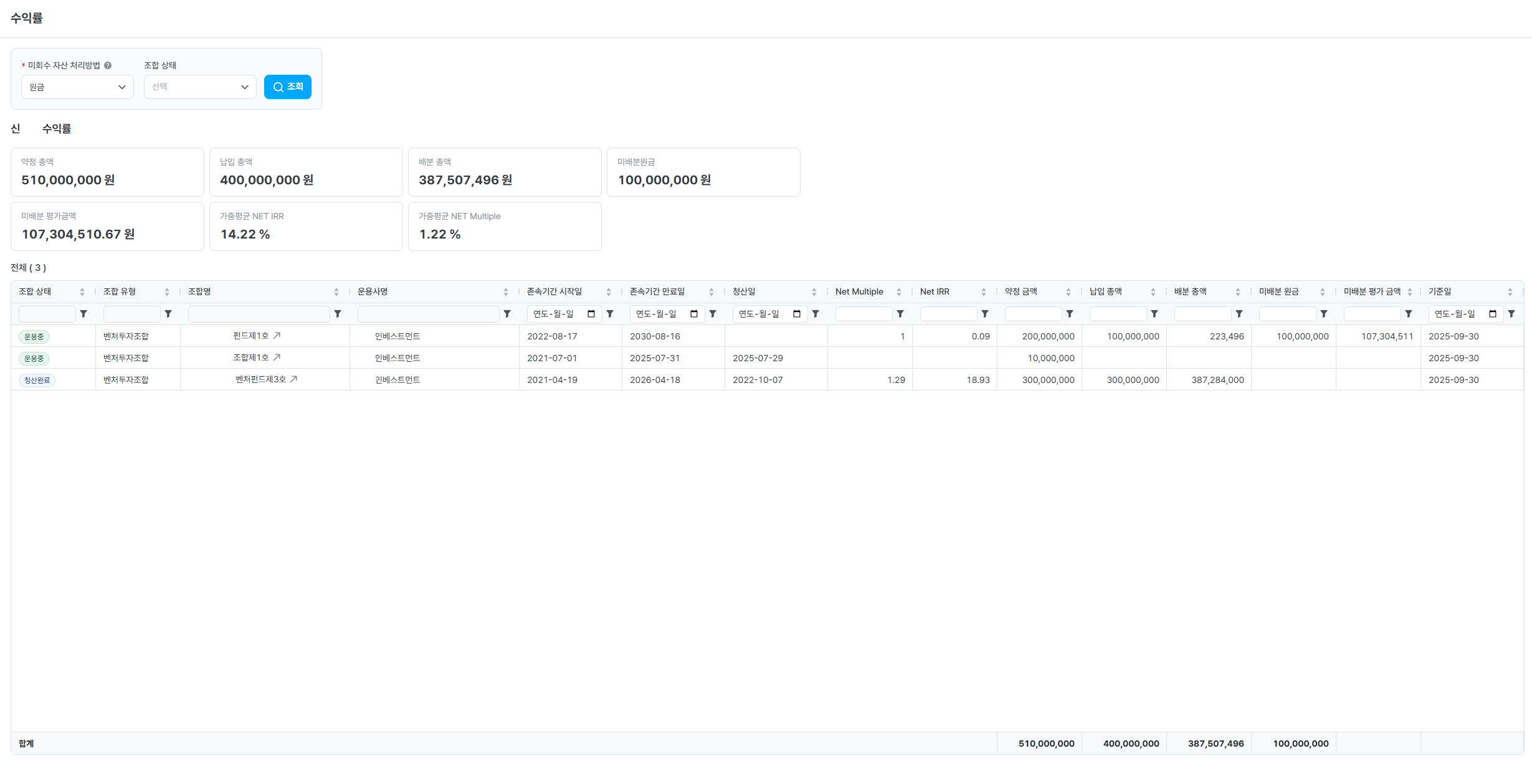The width and height of the screenshot is (1532, 784).
Task: Switch to the 수익률 tab
Action: 57,129
